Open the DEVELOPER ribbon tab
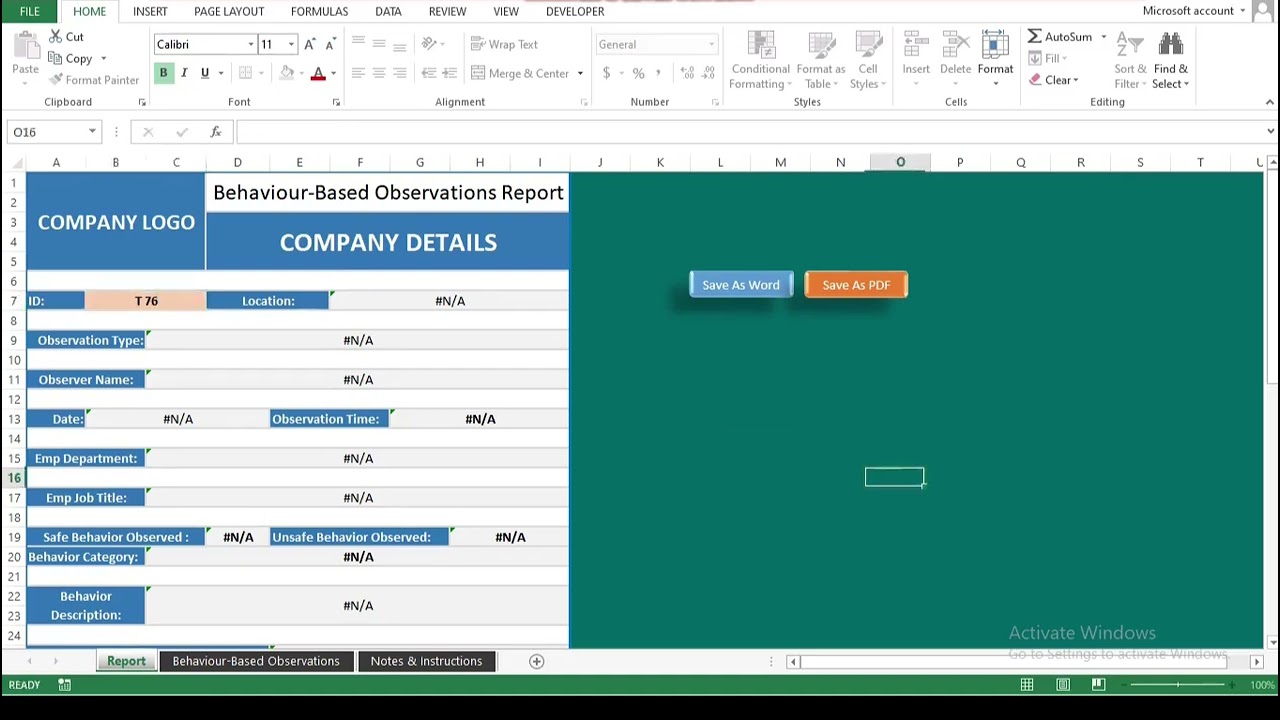This screenshot has height=720, width=1280. [575, 11]
